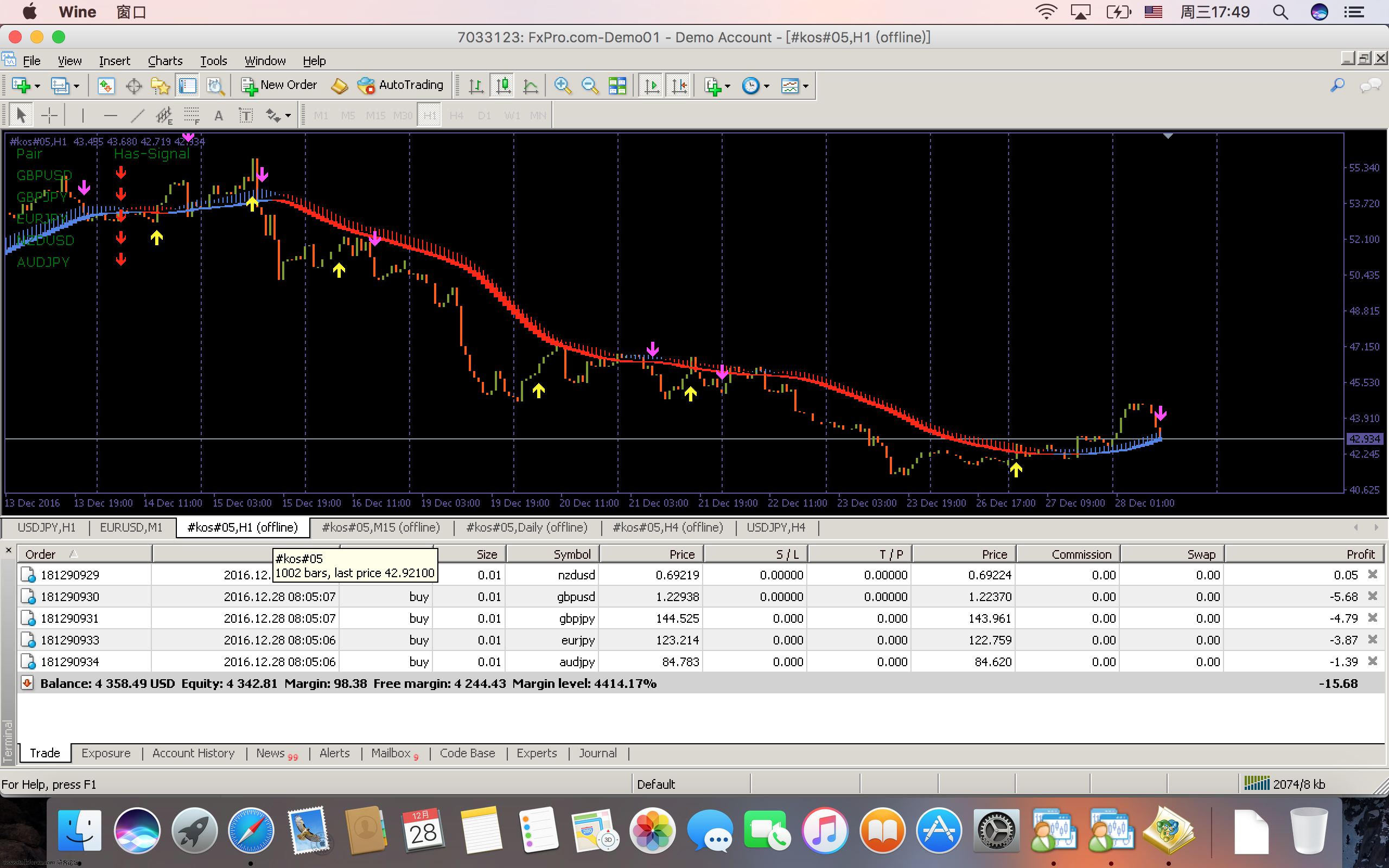Screen dimensions: 1389x868
Task: Select the H1 timeframe button
Action: (429, 116)
